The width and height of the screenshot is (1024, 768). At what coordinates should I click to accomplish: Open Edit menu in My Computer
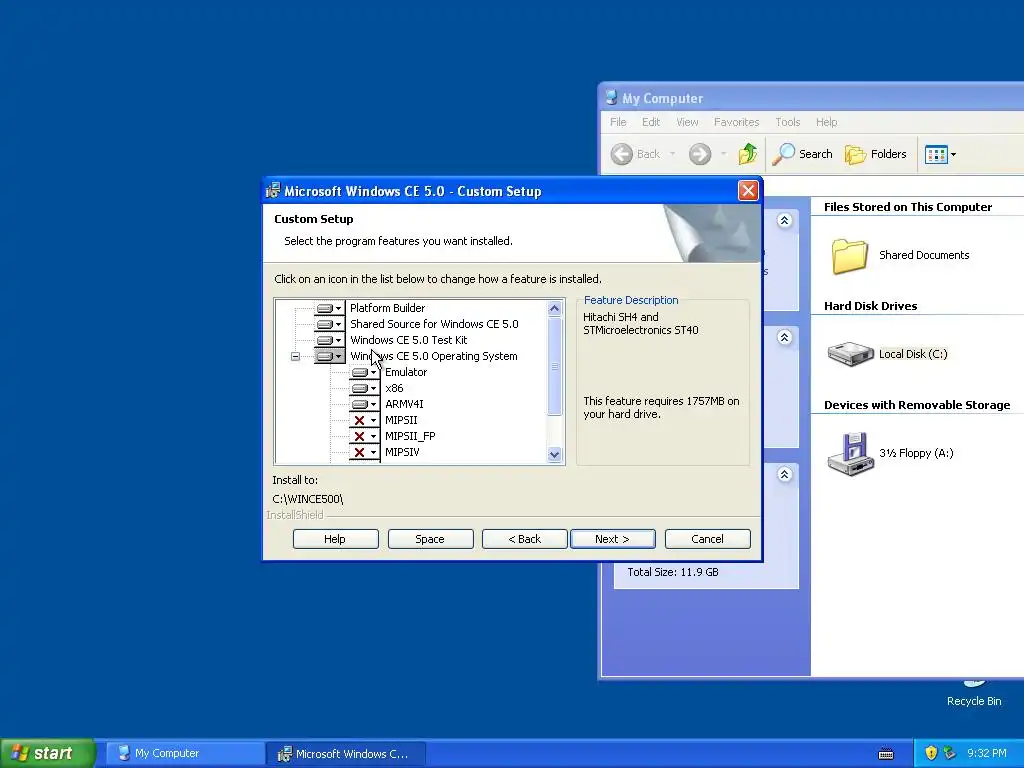(x=650, y=122)
